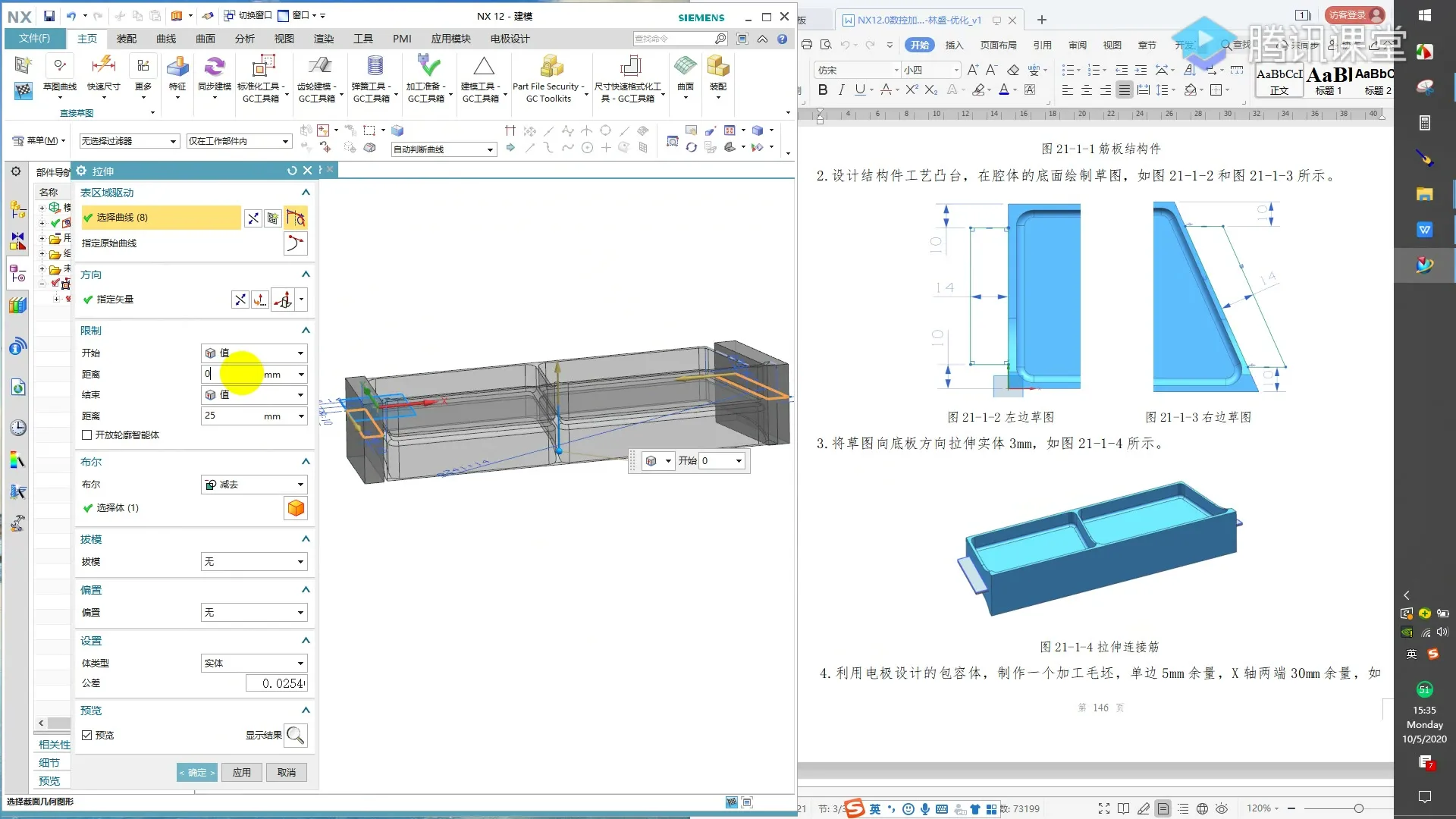
Task: Toggle the Preview checkbox
Action: 87,735
